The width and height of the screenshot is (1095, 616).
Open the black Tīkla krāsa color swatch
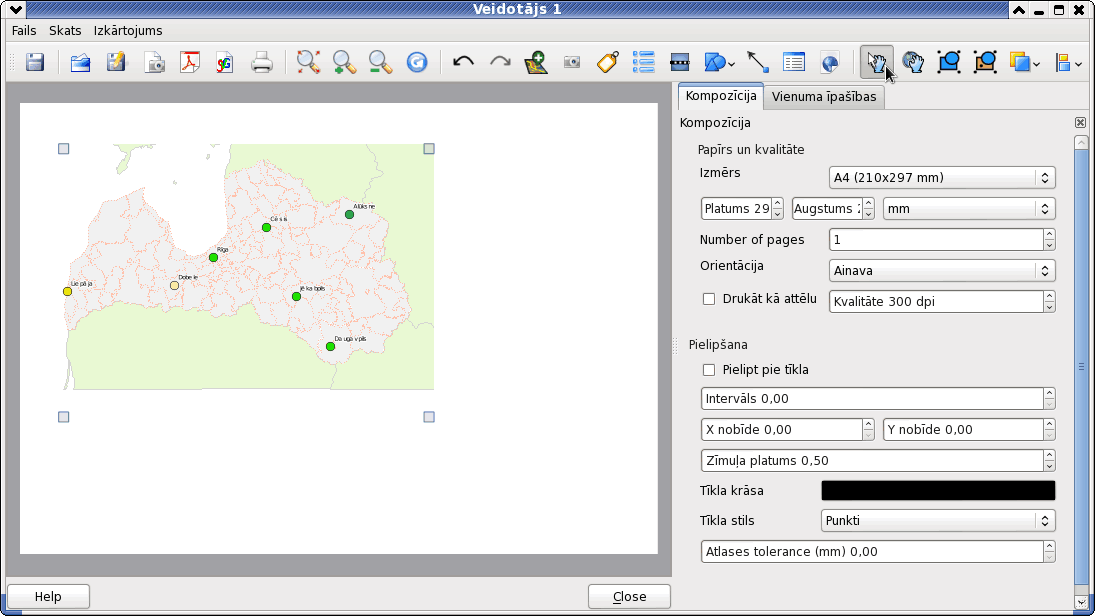[x=938, y=490]
